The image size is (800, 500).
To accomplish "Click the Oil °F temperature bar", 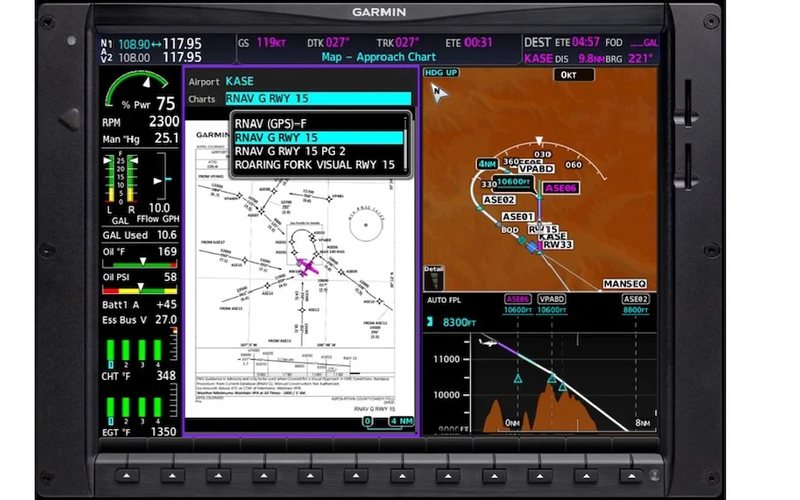I will click(140, 264).
